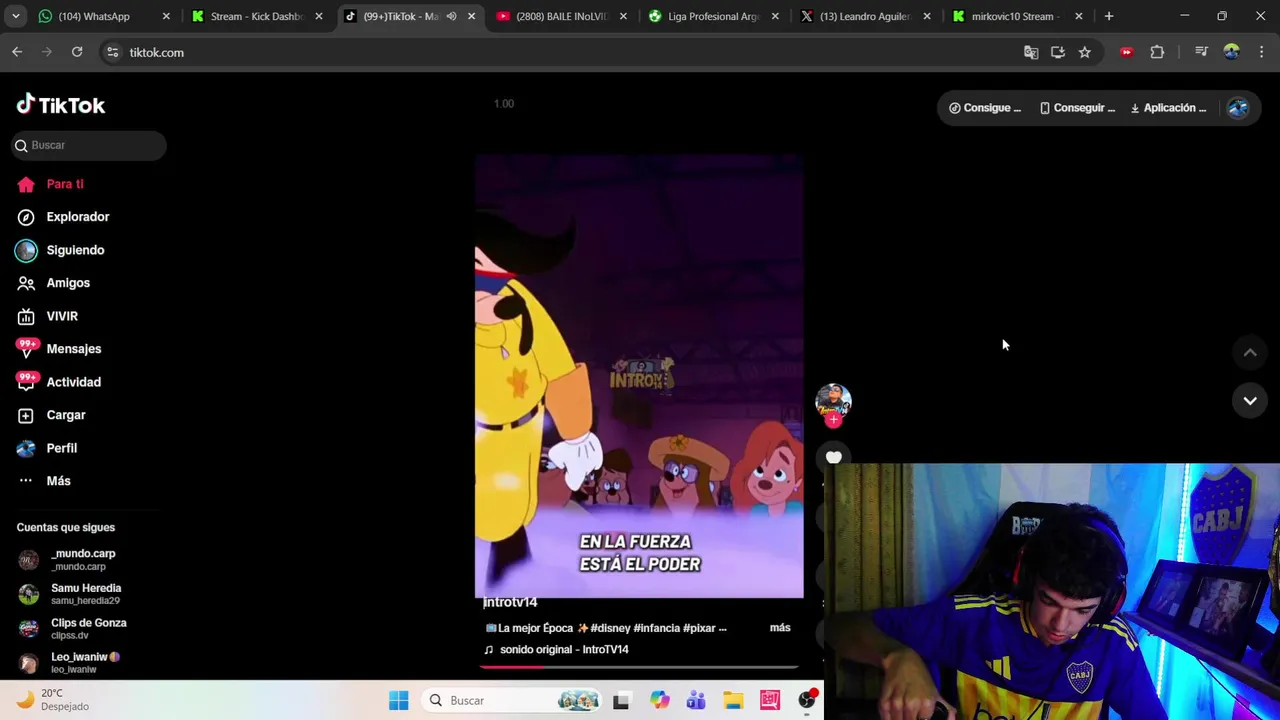Click the TikTok logo
Viewport: 1280px width, 720px height.
coord(61,104)
